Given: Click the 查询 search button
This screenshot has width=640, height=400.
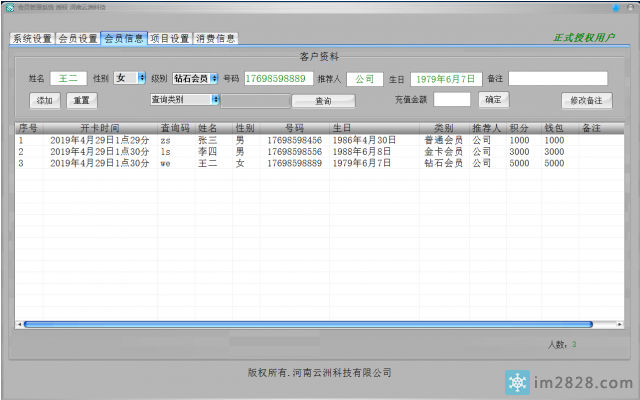Looking at the screenshot, I should tap(323, 101).
